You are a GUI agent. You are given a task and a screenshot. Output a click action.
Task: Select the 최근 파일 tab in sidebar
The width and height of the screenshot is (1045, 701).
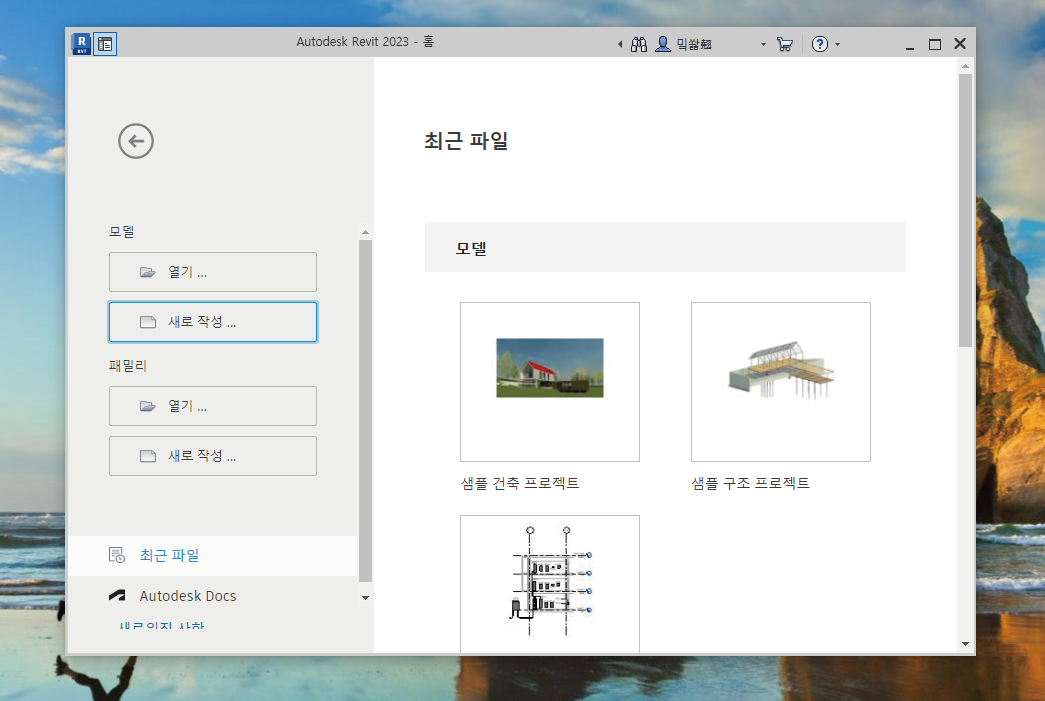(x=213, y=556)
